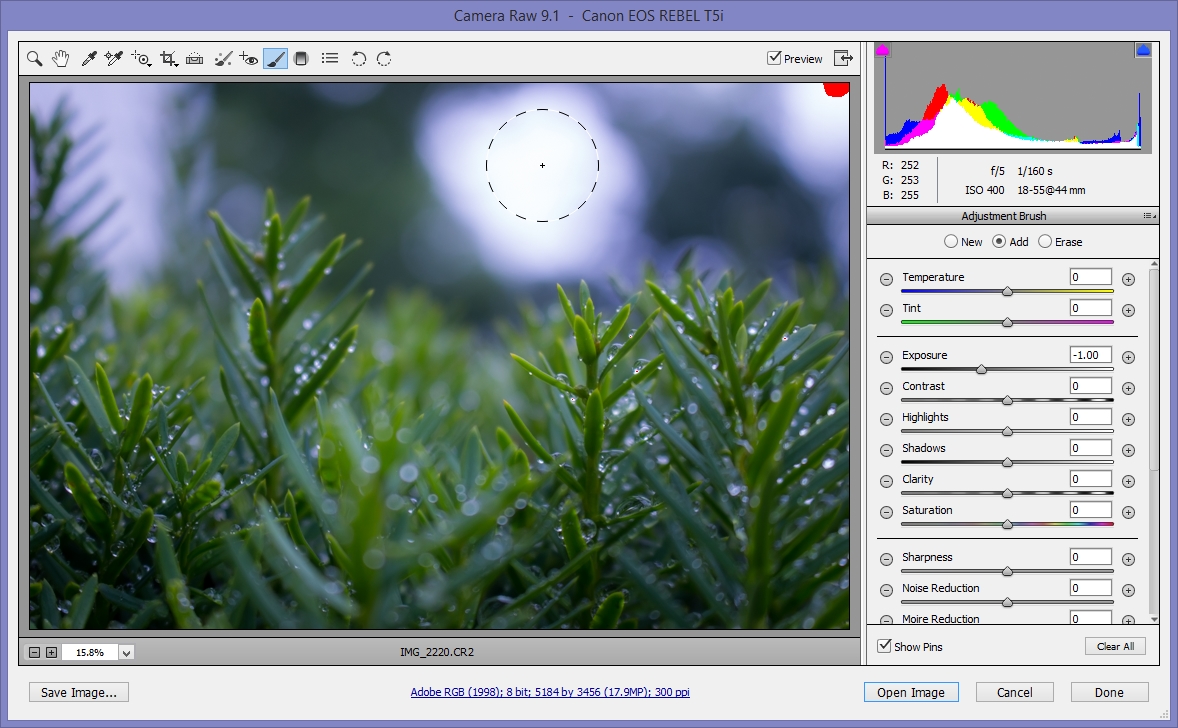Pick the White Balance eyedropper
This screenshot has height=728, width=1178.
pyautogui.click(x=88, y=58)
